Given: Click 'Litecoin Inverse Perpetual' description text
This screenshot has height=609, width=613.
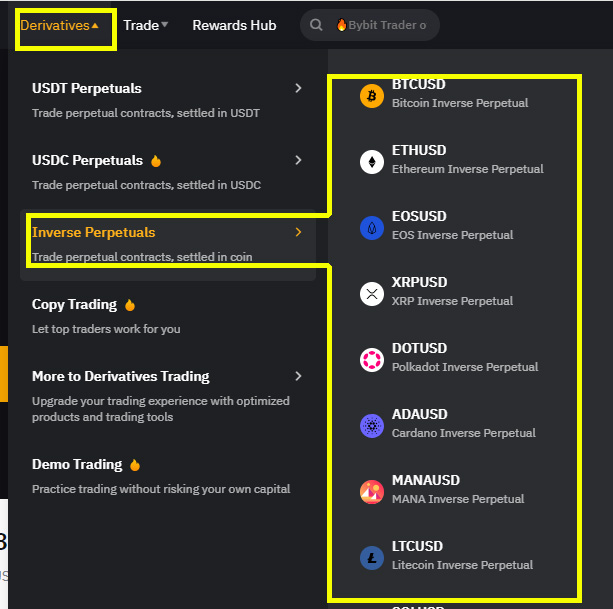Looking at the screenshot, I should [462, 566].
